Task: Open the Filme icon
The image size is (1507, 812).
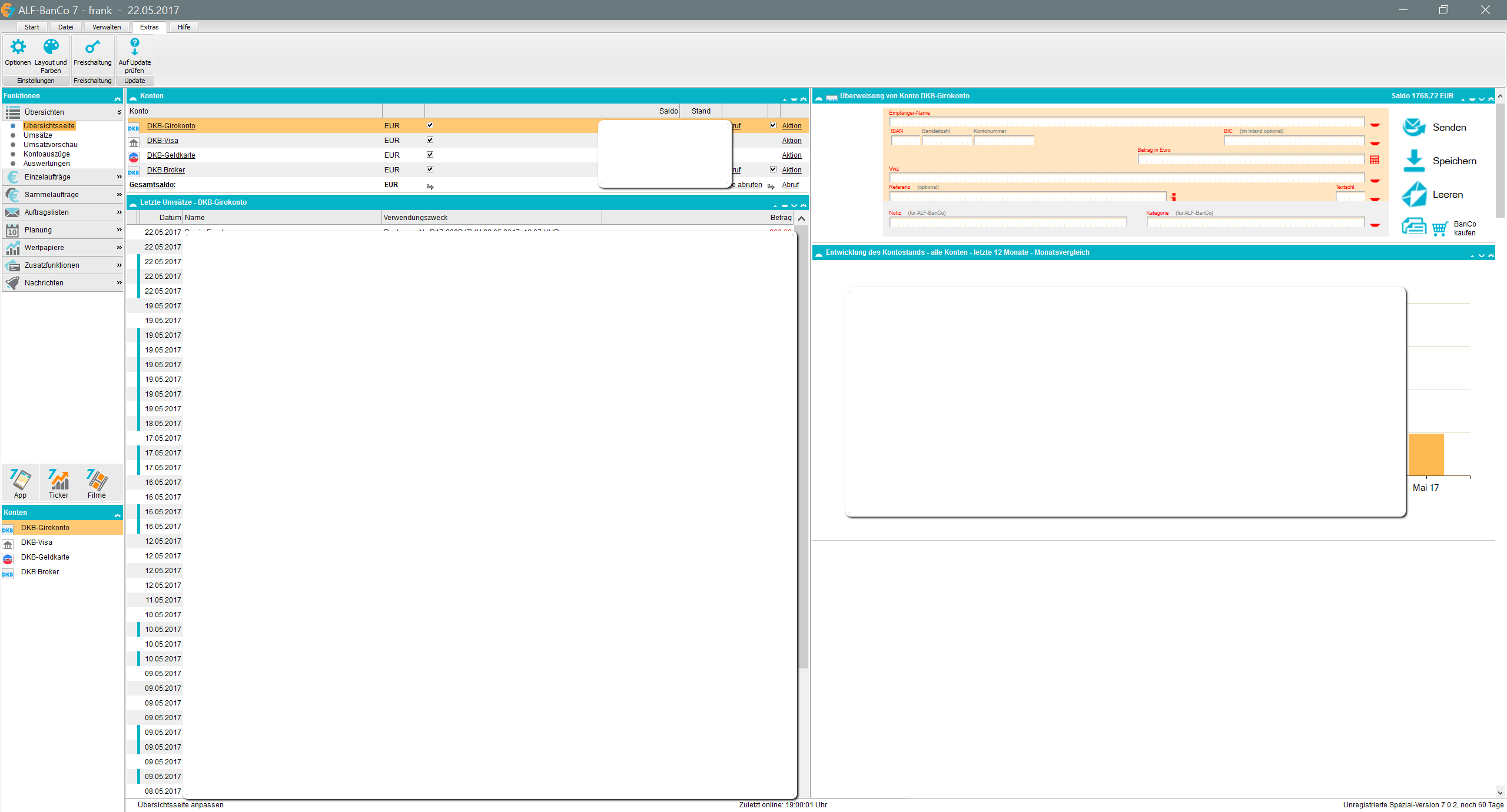Action: coord(97,481)
